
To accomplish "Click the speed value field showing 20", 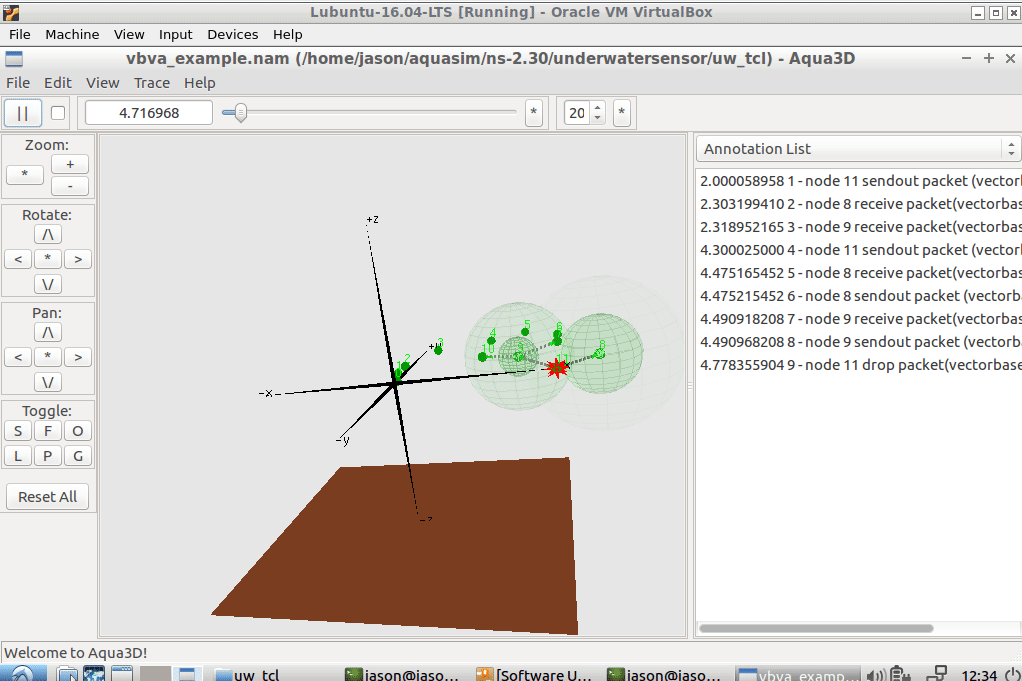I will (577, 113).
